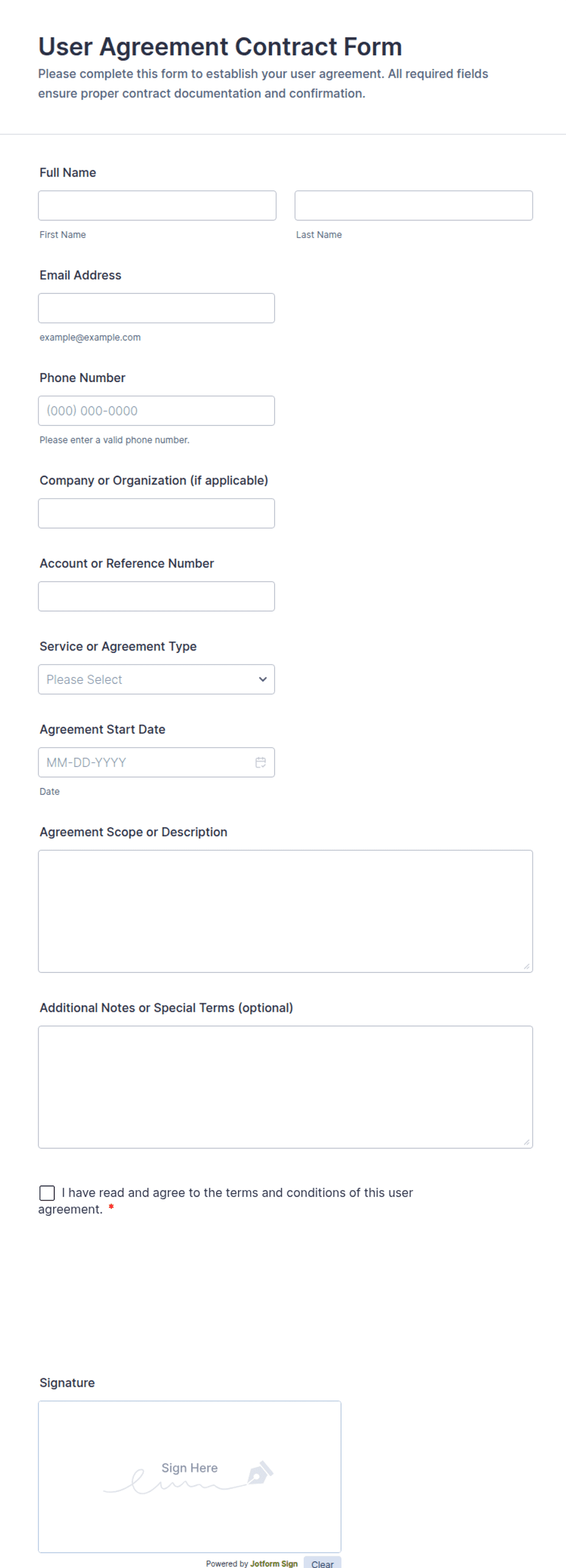Click the dropdown chevron arrow next to Please Select
This screenshot has width=566, height=1568.
tap(263, 679)
